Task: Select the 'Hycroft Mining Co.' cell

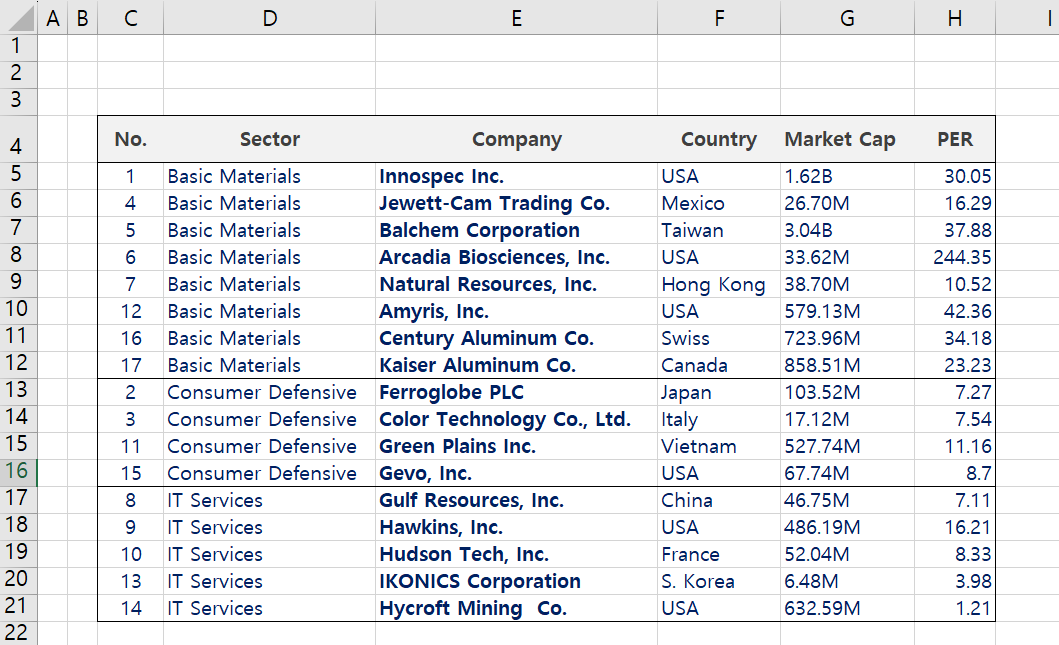Action: click(x=516, y=609)
